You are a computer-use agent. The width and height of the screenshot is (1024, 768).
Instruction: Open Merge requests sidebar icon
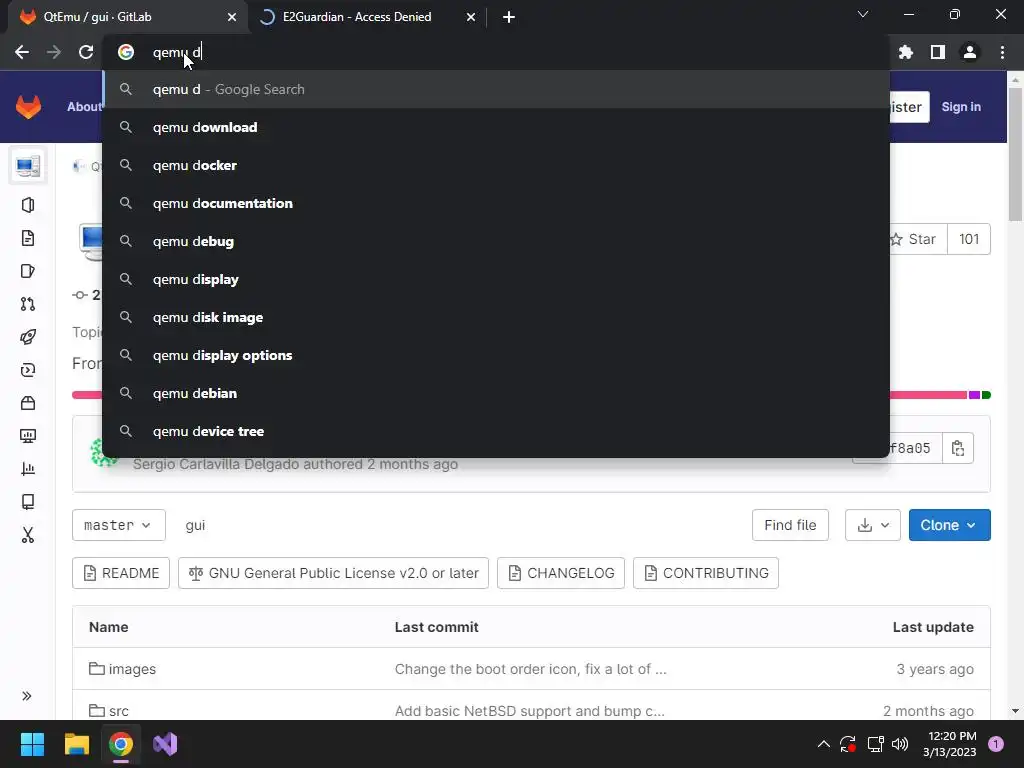pyautogui.click(x=27, y=304)
